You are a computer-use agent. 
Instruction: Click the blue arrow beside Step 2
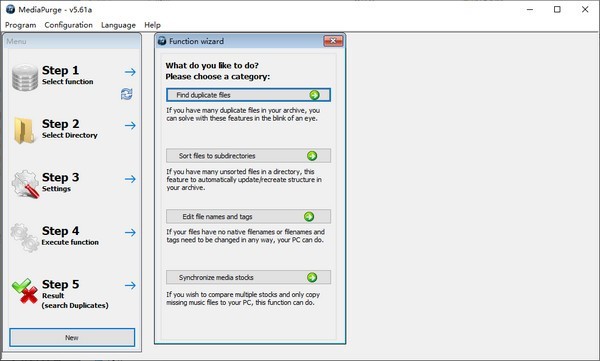130,126
